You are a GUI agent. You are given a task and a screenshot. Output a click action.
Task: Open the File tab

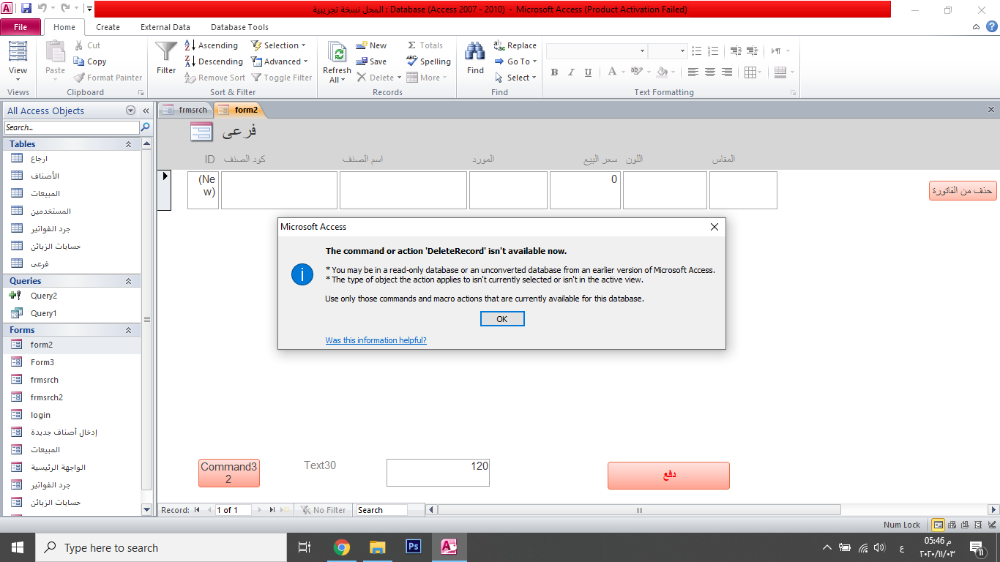(20, 27)
